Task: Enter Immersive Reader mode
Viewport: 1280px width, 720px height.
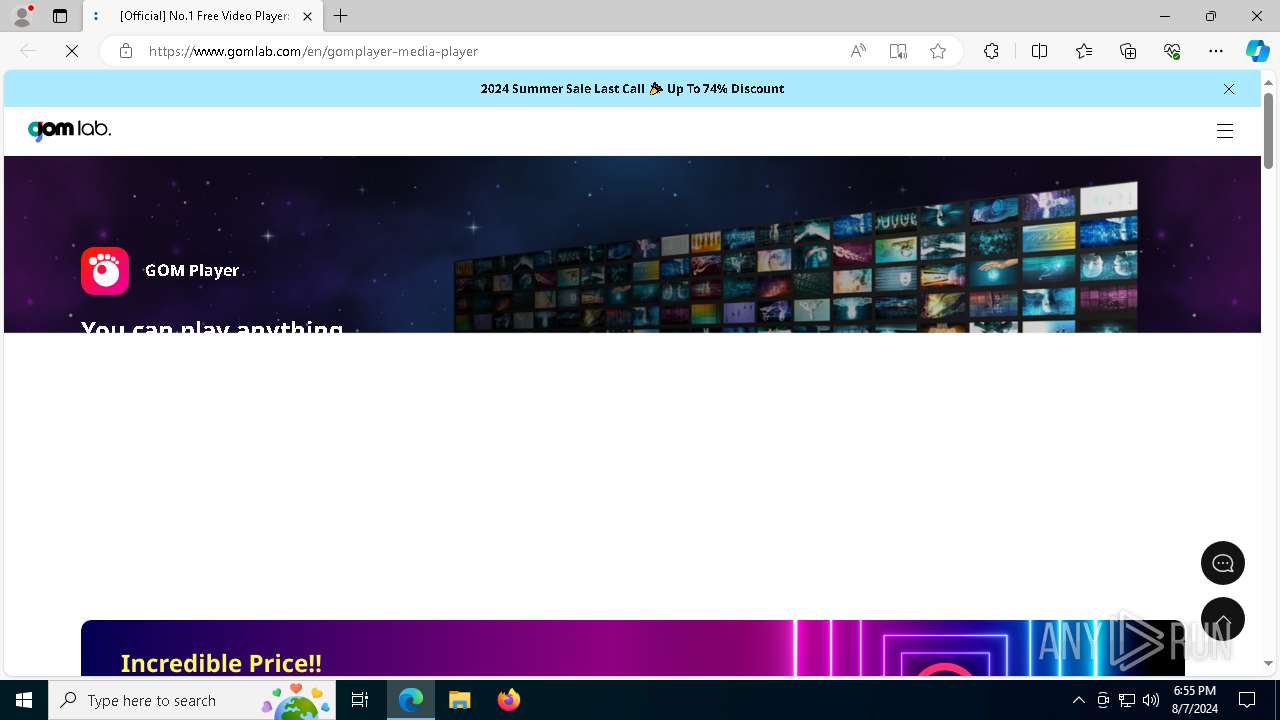Action: click(898, 51)
